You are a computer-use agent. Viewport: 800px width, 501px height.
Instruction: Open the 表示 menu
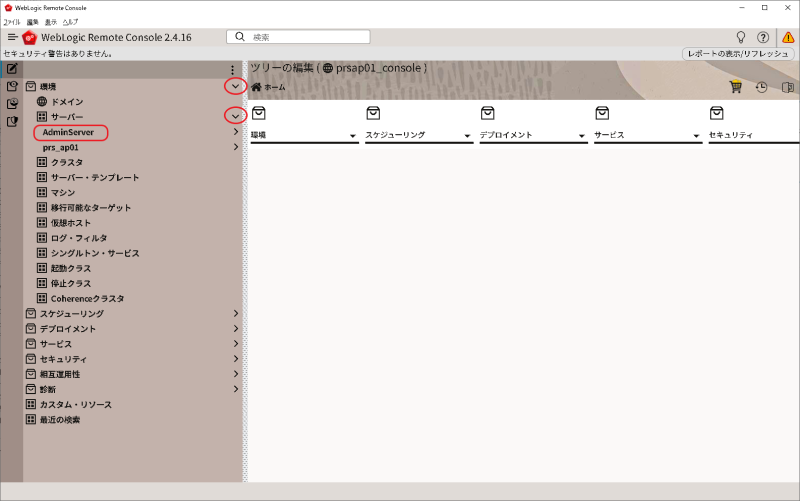[x=51, y=22]
